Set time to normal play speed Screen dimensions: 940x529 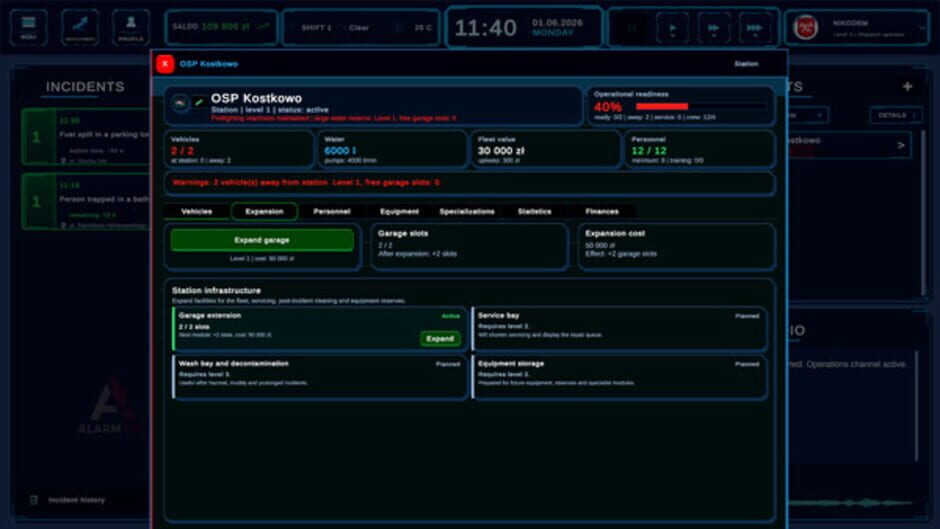tap(673, 28)
